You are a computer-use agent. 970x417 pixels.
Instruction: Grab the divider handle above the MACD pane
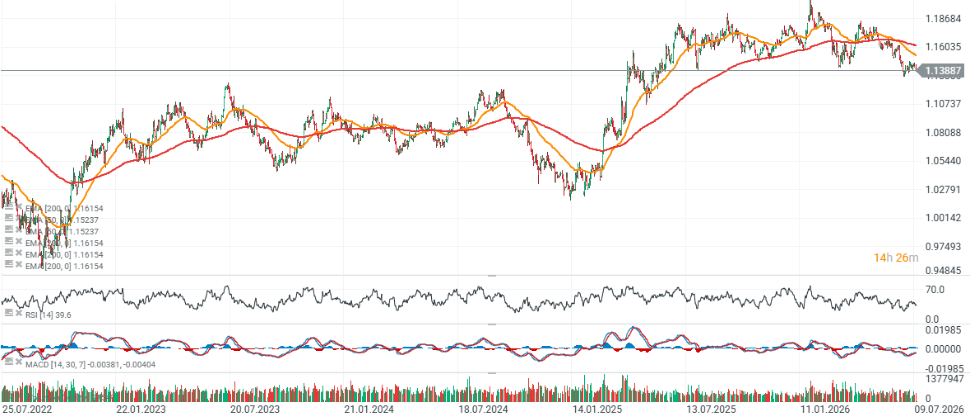[493, 324]
